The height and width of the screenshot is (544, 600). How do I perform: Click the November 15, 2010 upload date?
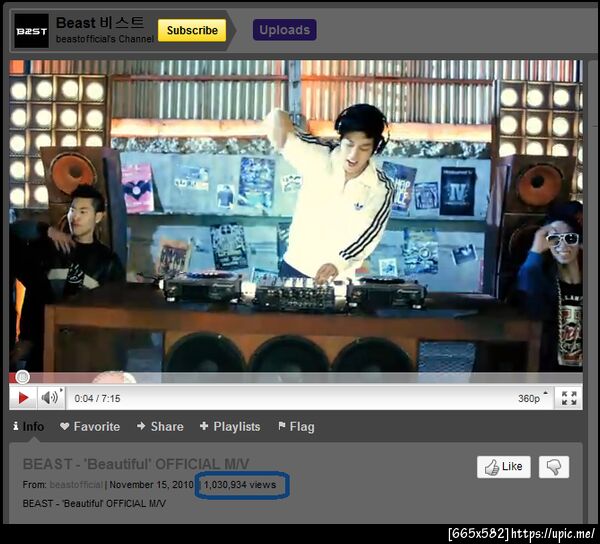tap(151, 485)
